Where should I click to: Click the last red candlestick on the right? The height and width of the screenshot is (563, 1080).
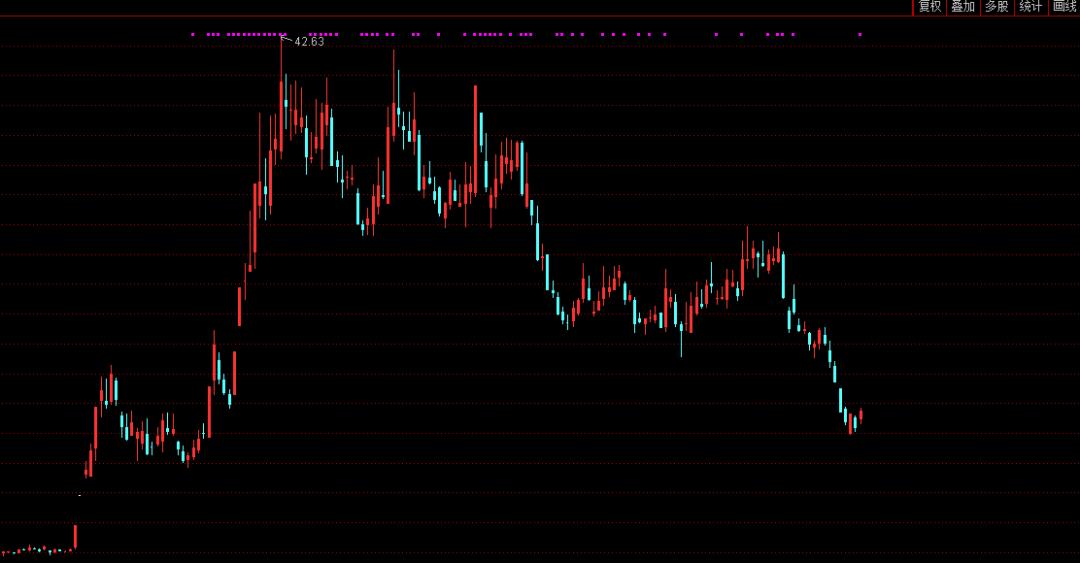point(860,414)
